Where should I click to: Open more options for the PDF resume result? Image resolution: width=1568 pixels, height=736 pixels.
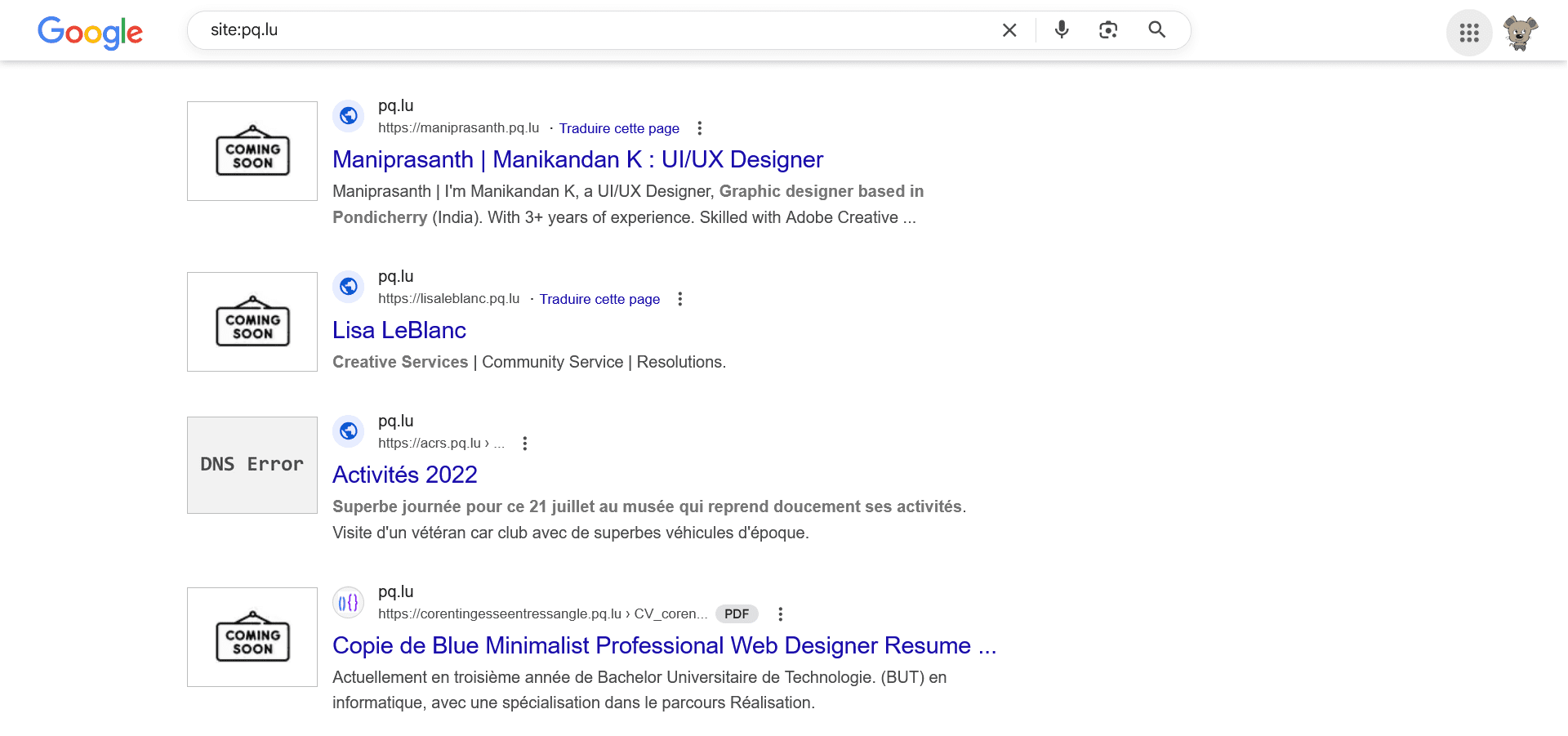pos(780,614)
